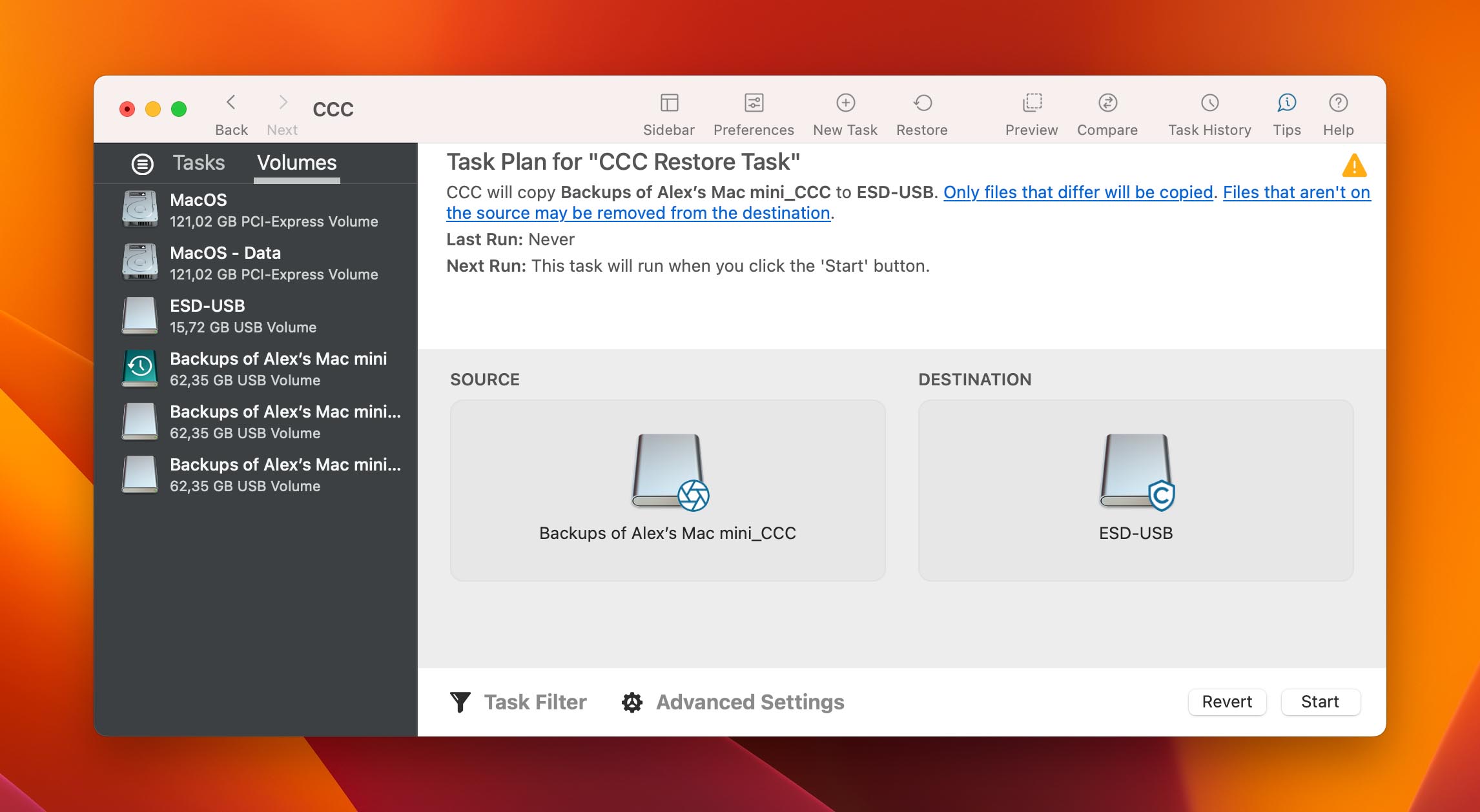Select MacOS - Data volume row
Screen dimensions: 1480x812
[x=256, y=263]
